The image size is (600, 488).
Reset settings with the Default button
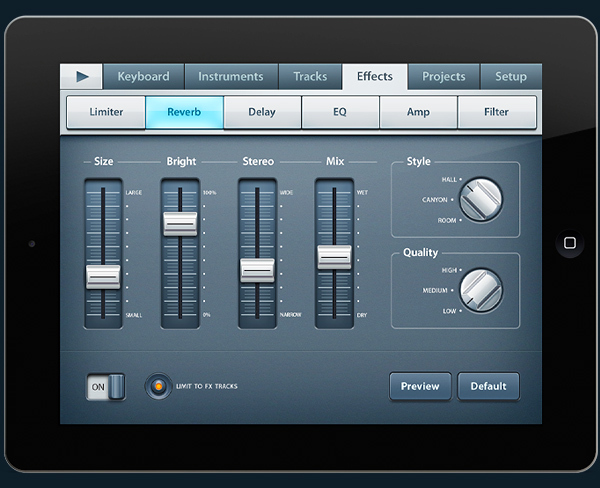pyautogui.click(x=488, y=386)
